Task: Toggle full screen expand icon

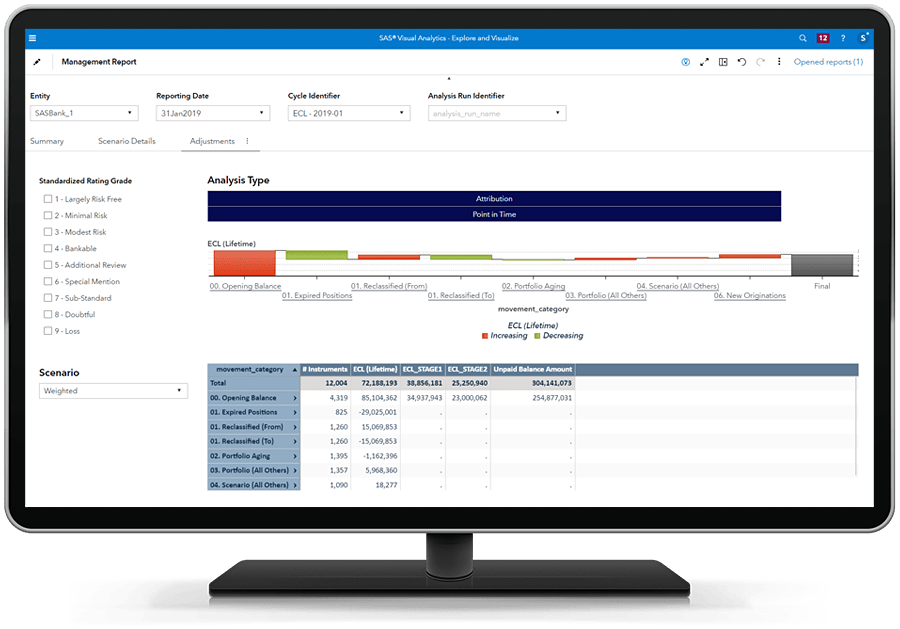Action: pyautogui.click(x=704, y=62)
